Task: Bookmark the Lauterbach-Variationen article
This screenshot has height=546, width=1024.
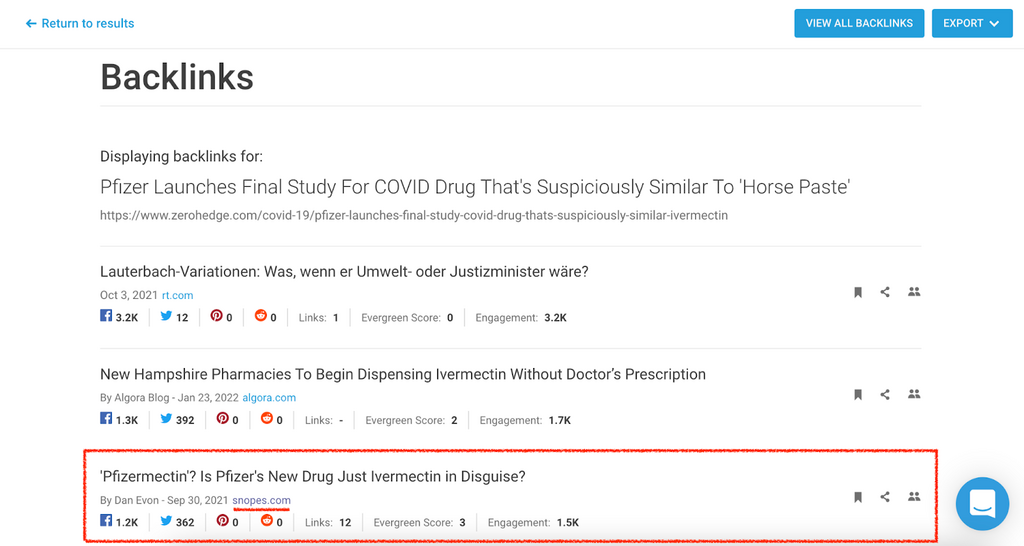Action: click(x=858, y=292)
